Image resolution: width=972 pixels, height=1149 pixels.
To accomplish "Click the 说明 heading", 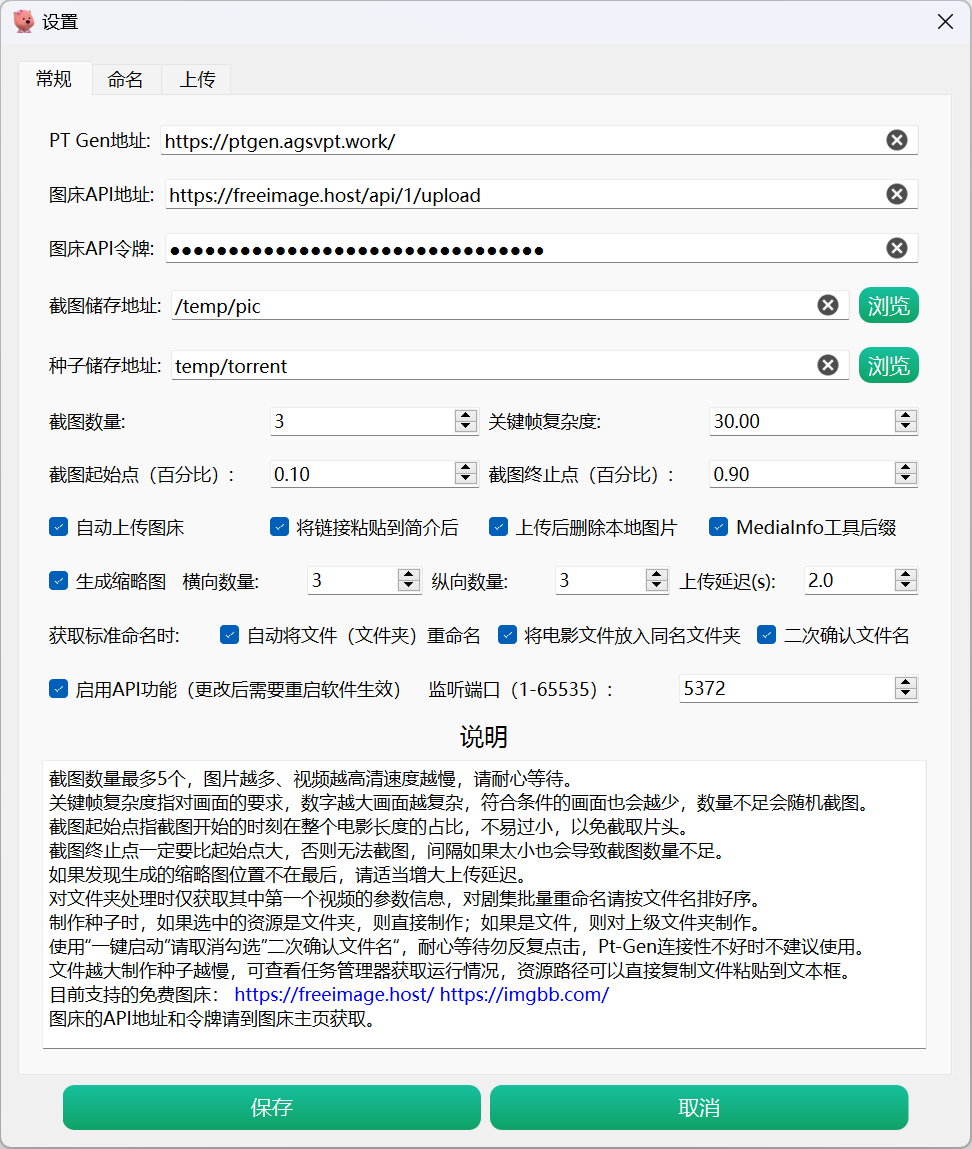I will click(484, 736).
